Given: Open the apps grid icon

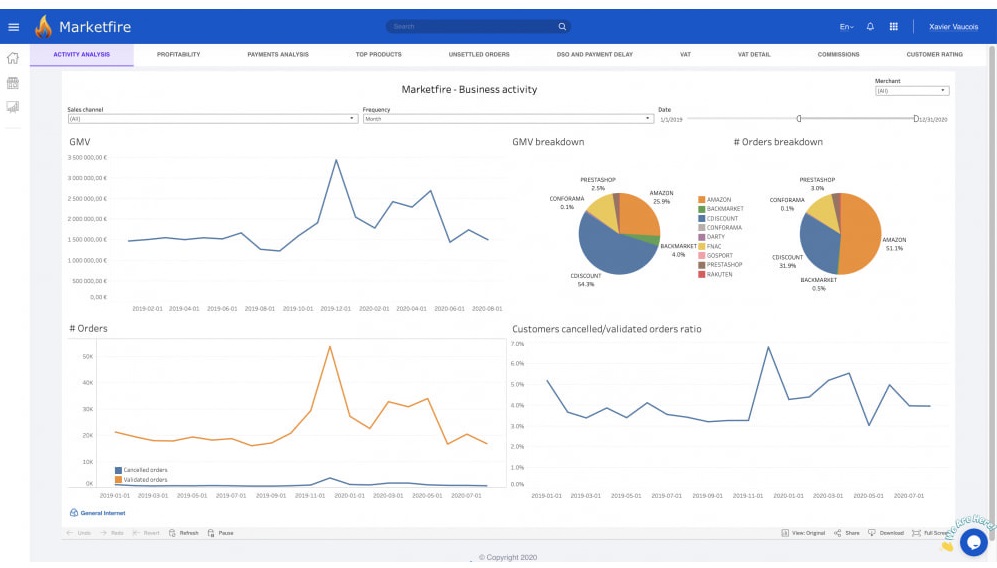Looking at the screenshot, I should point(893,27).
